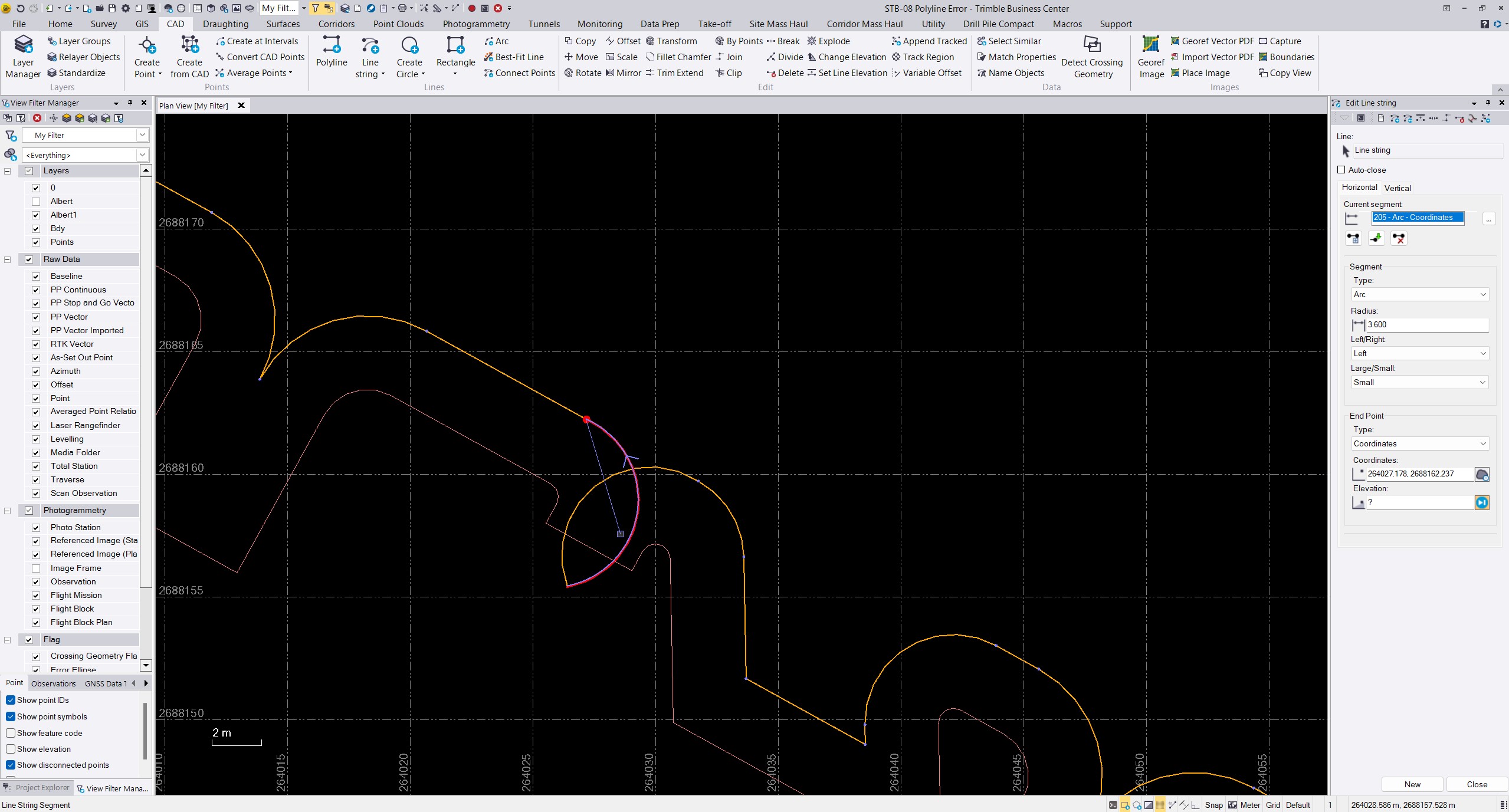Switch to the Vertical tab

1398,188
